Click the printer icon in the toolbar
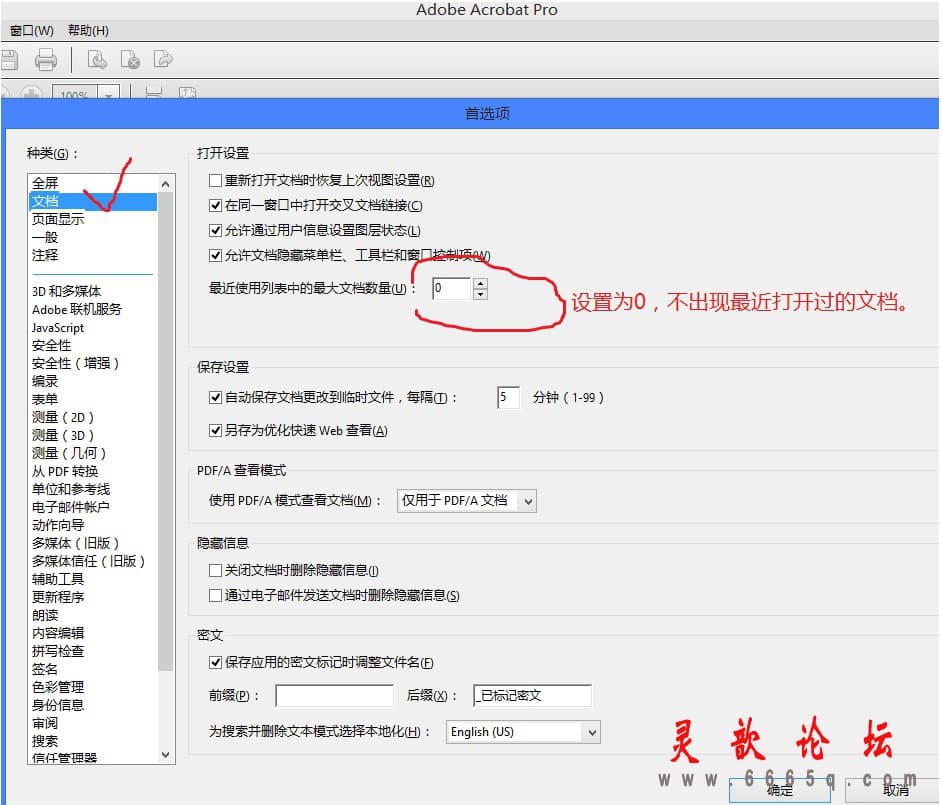 click(46, 60)
